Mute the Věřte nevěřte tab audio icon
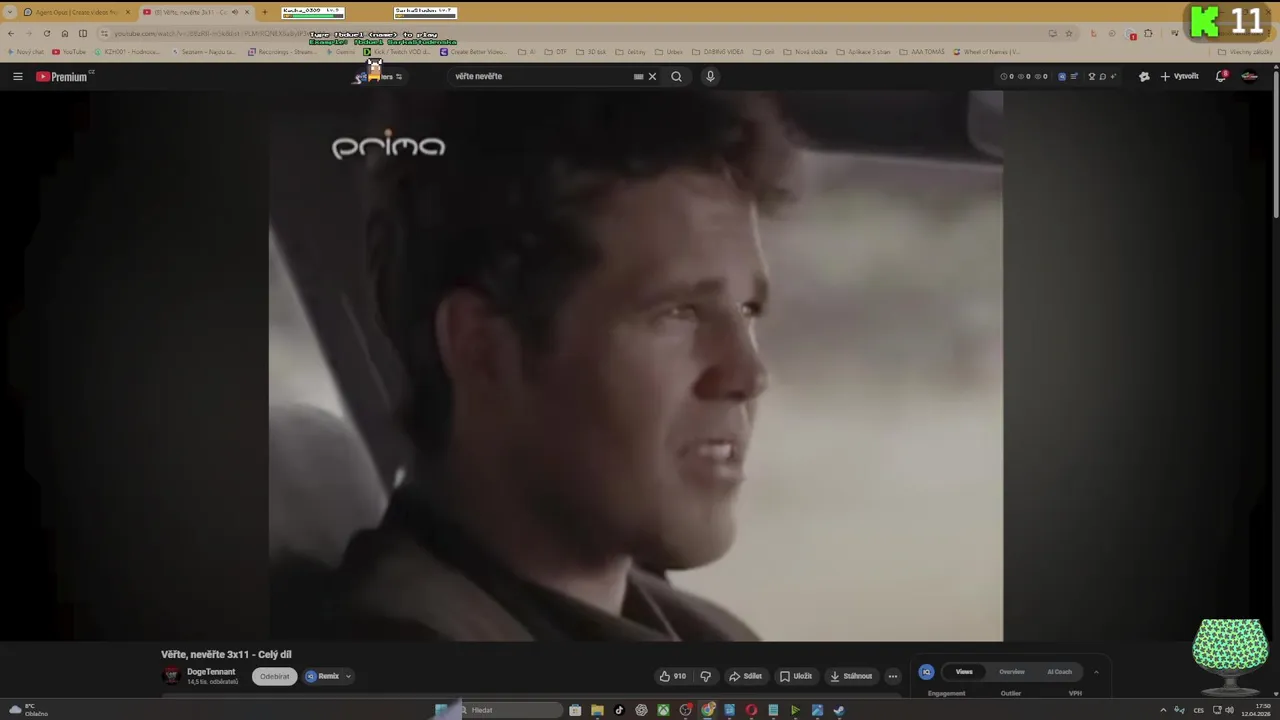This screenshot has width=1280, height=720. pos(235,12)
